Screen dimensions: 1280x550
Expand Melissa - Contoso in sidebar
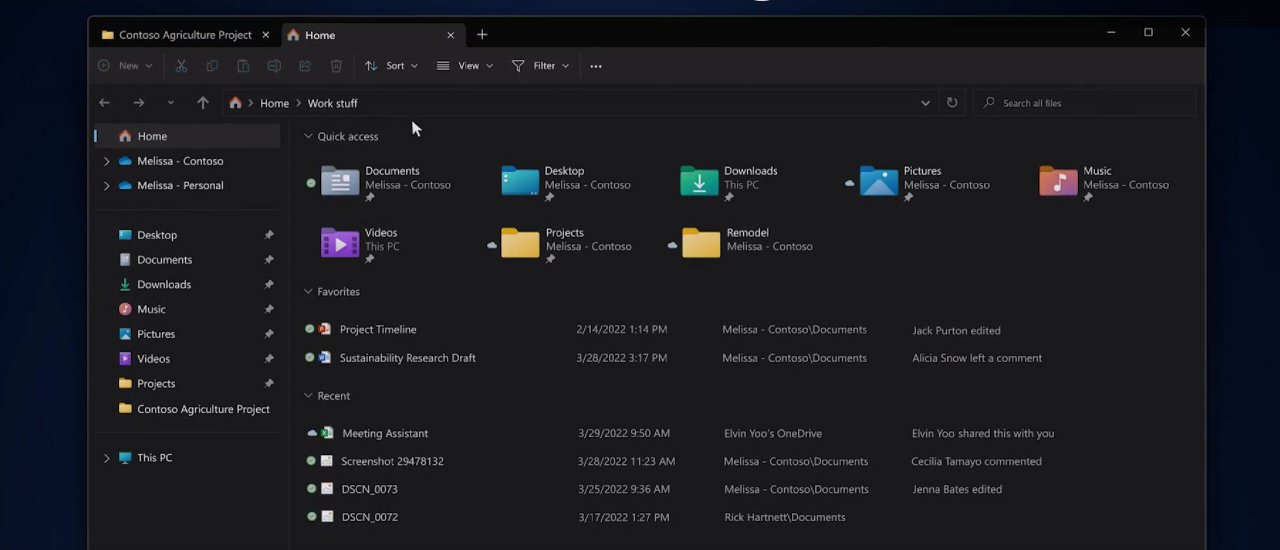coord(106,161)
